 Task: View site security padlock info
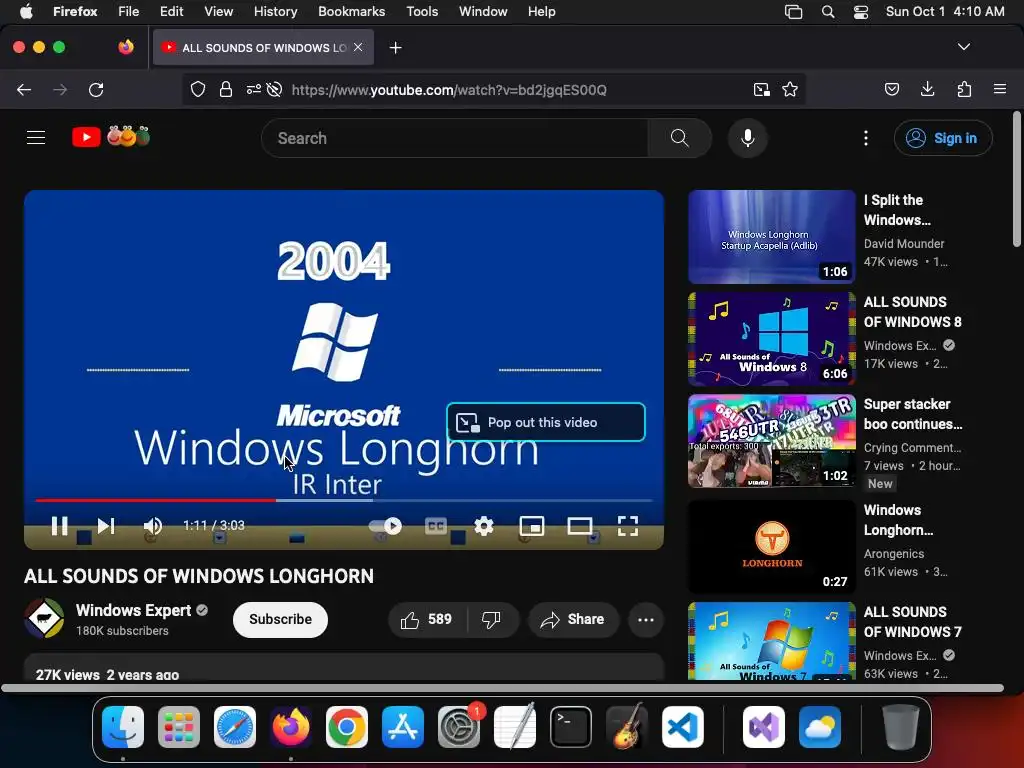coord(226,89)
